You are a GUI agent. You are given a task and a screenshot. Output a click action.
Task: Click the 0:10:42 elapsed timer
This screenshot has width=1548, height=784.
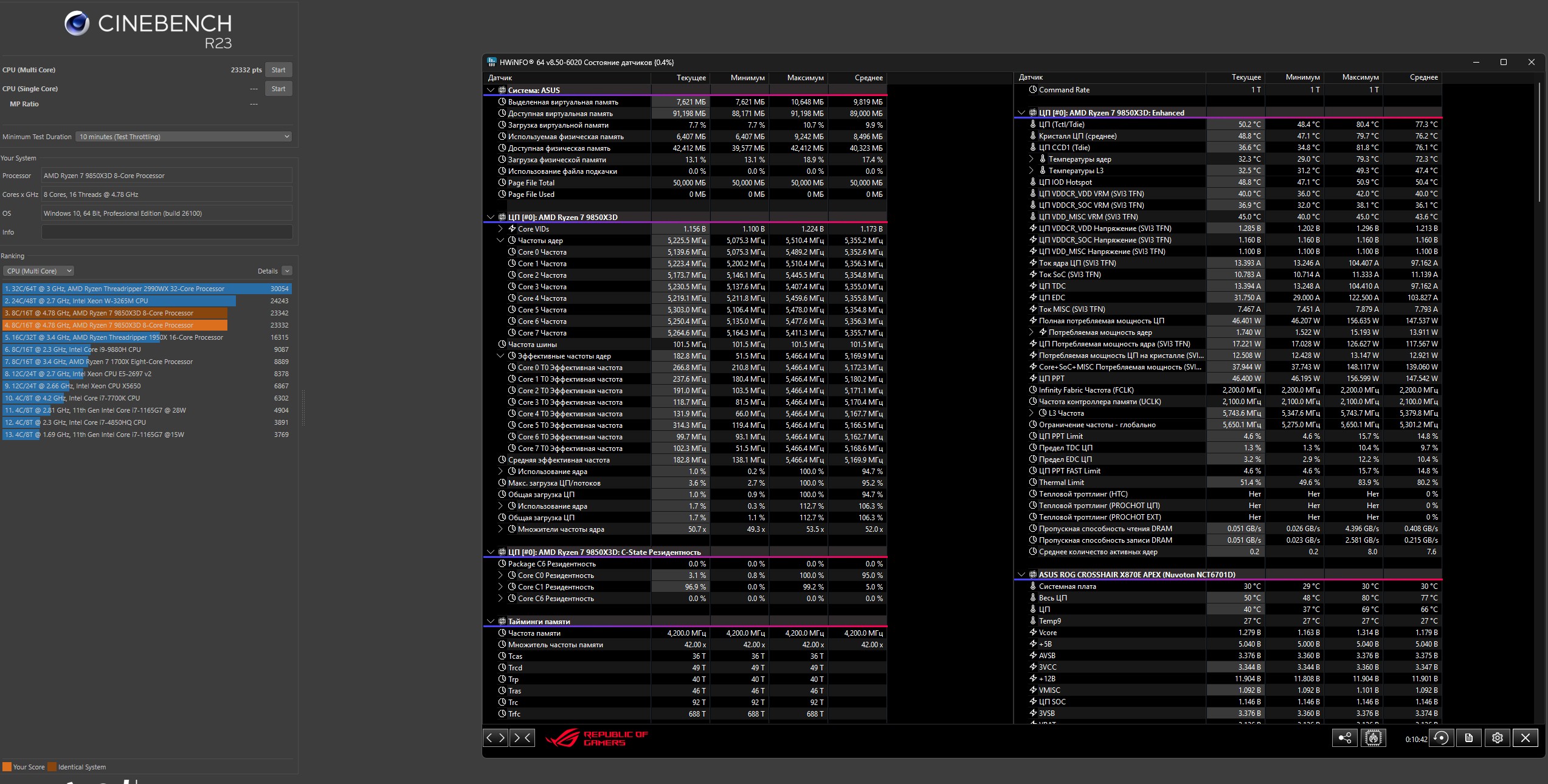1416,740
